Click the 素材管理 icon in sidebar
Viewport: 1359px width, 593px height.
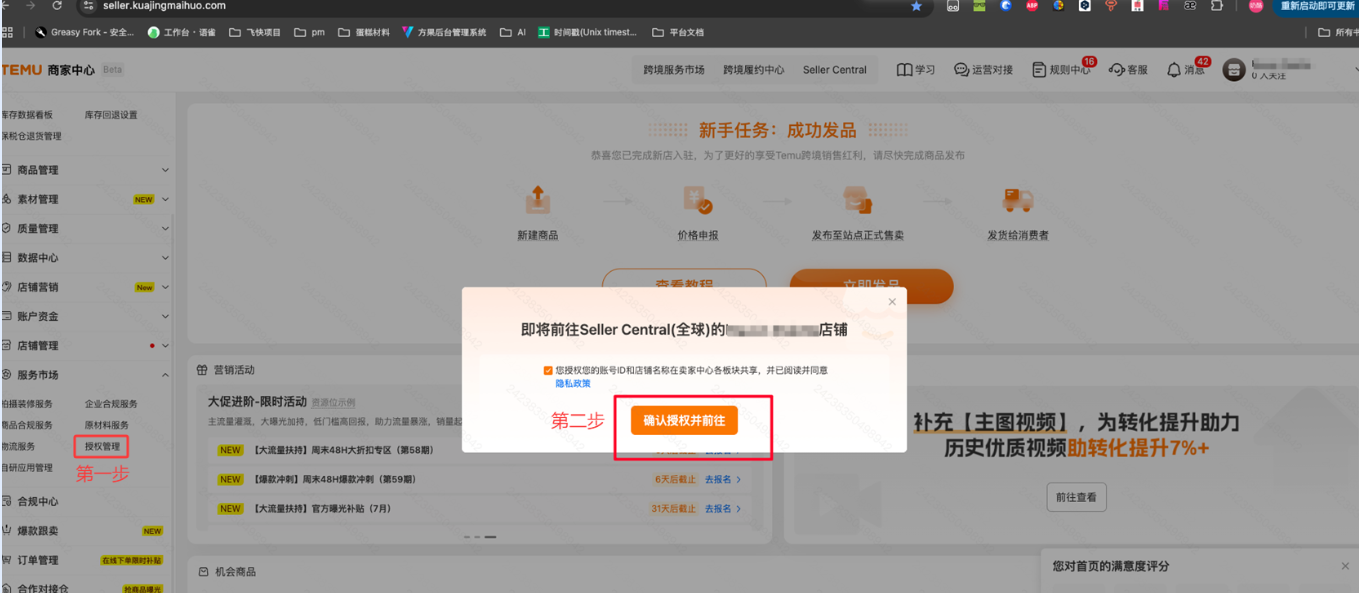point(7,199)
